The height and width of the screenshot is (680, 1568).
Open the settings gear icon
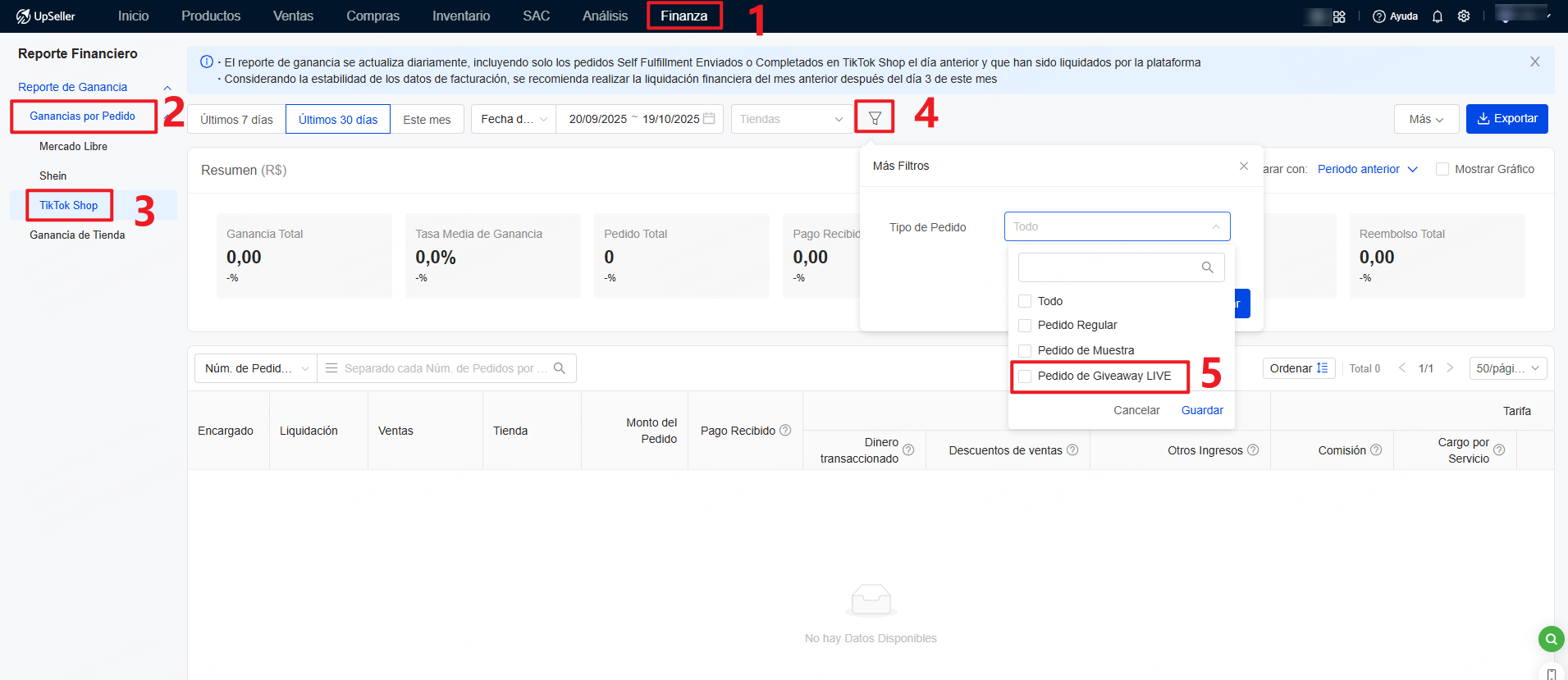pyautogui.click(x=1463, y=16)
